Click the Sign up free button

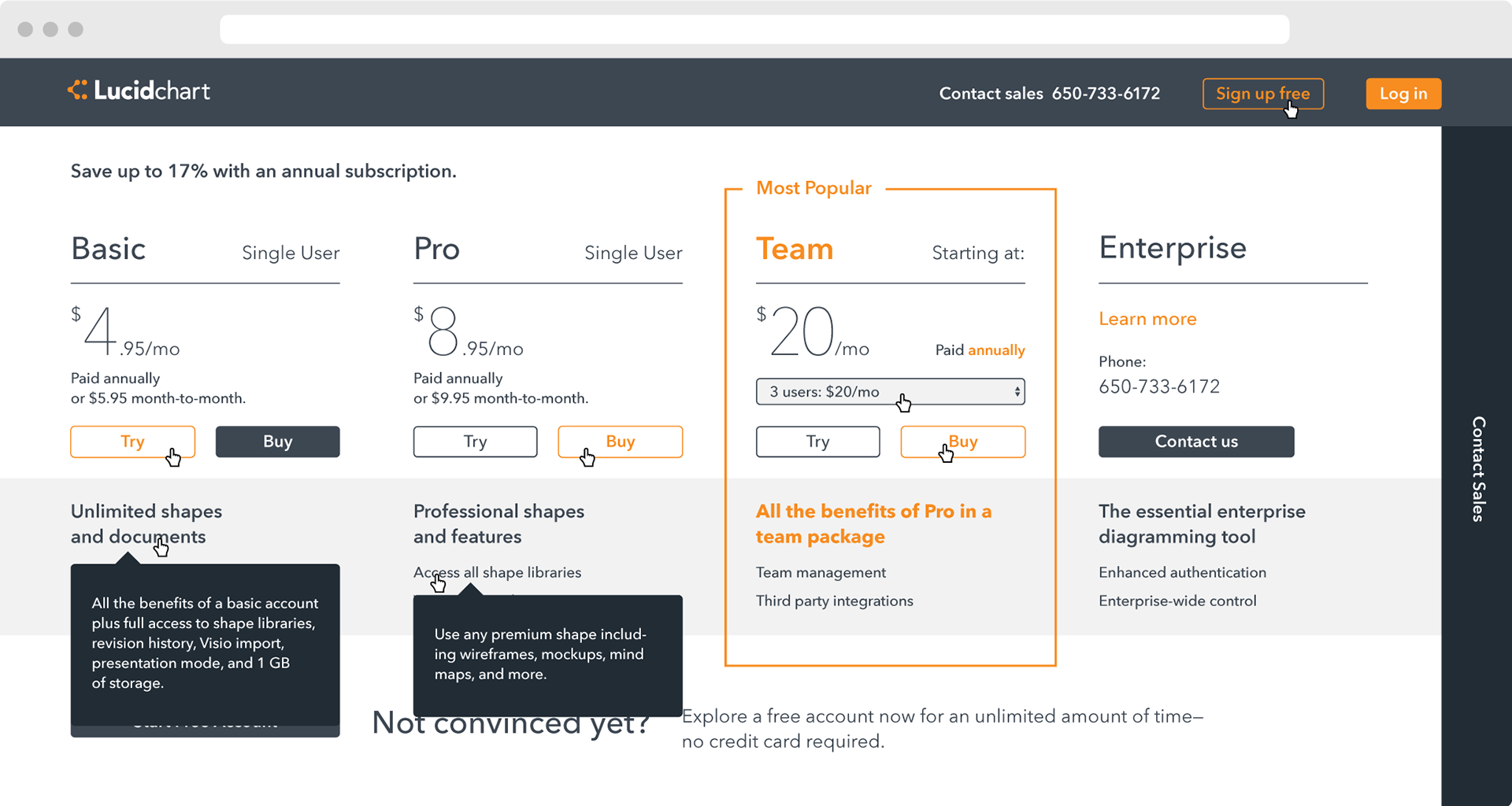[x=1262, y=94]
